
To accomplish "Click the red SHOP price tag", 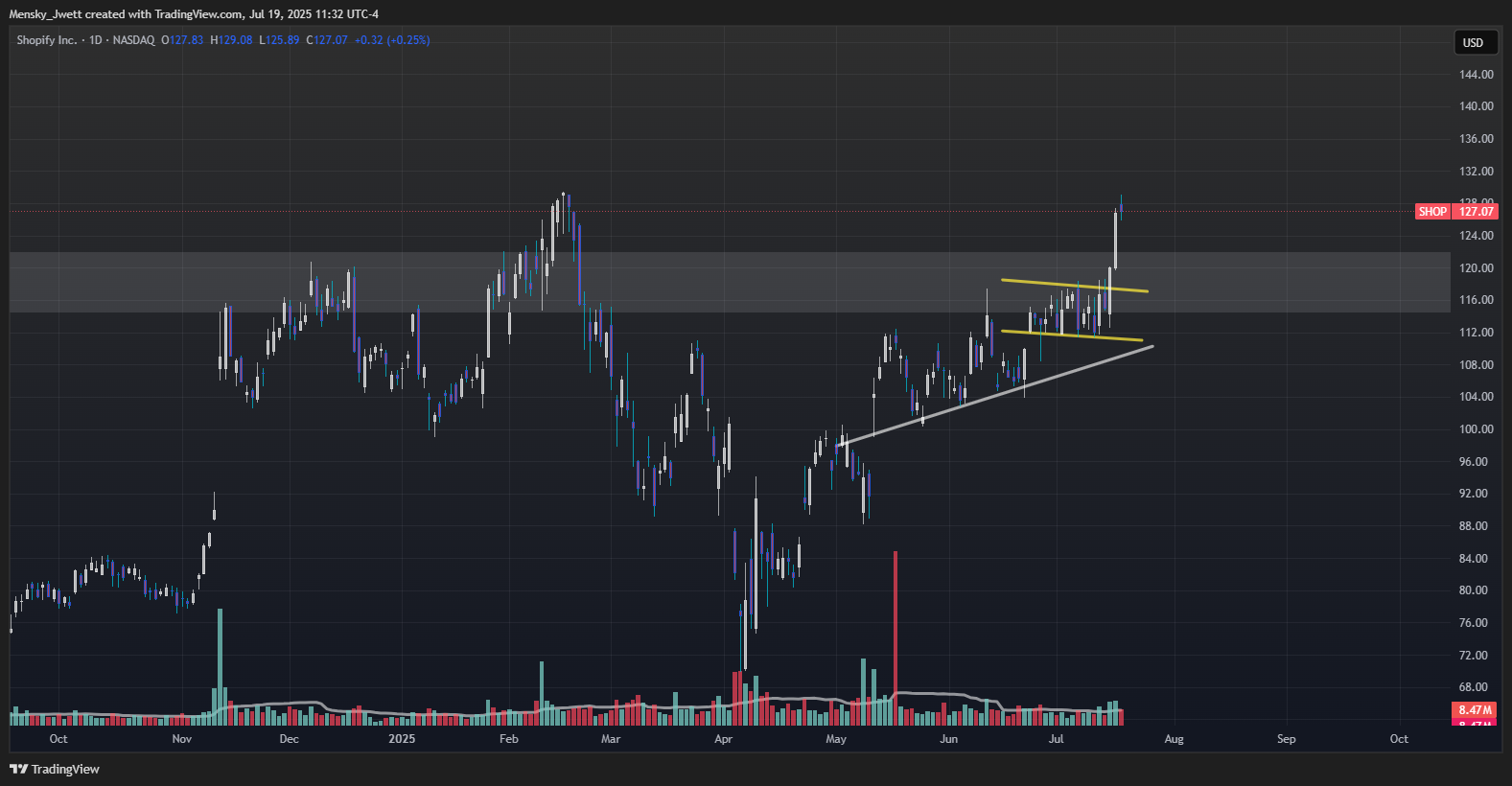I will (x=1432, y=212).
